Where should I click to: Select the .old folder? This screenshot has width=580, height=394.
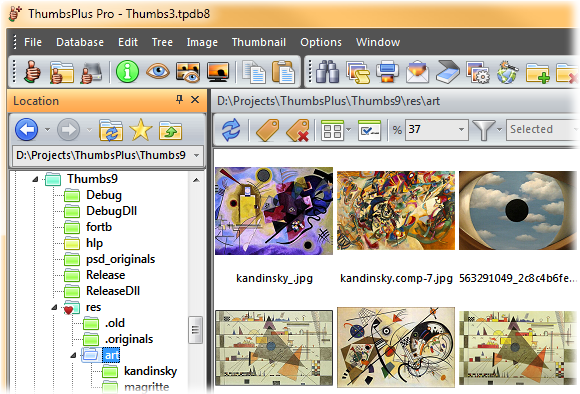pyautogui.click(x=115, y=323)
